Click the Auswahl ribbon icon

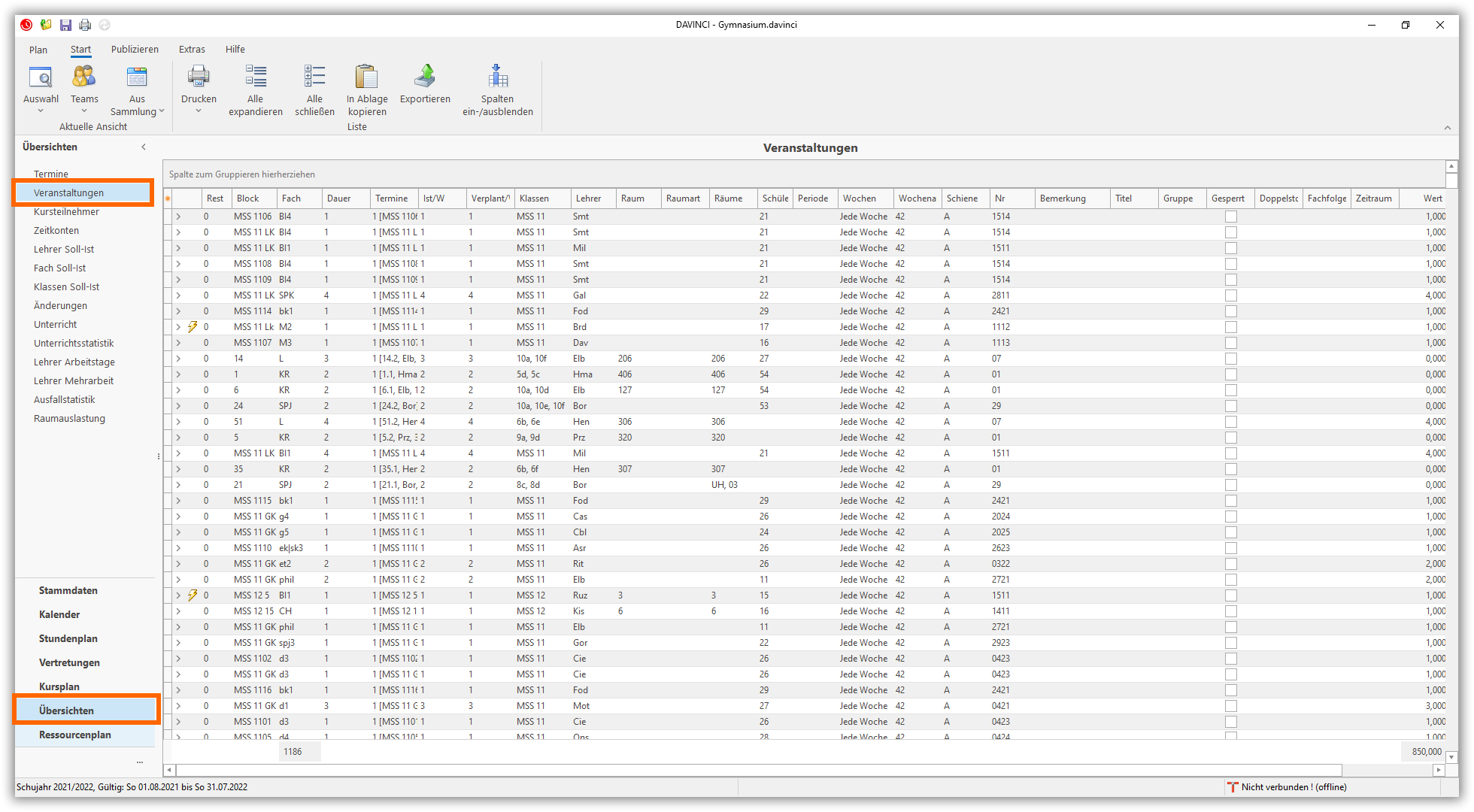click(x=41, y=77)
